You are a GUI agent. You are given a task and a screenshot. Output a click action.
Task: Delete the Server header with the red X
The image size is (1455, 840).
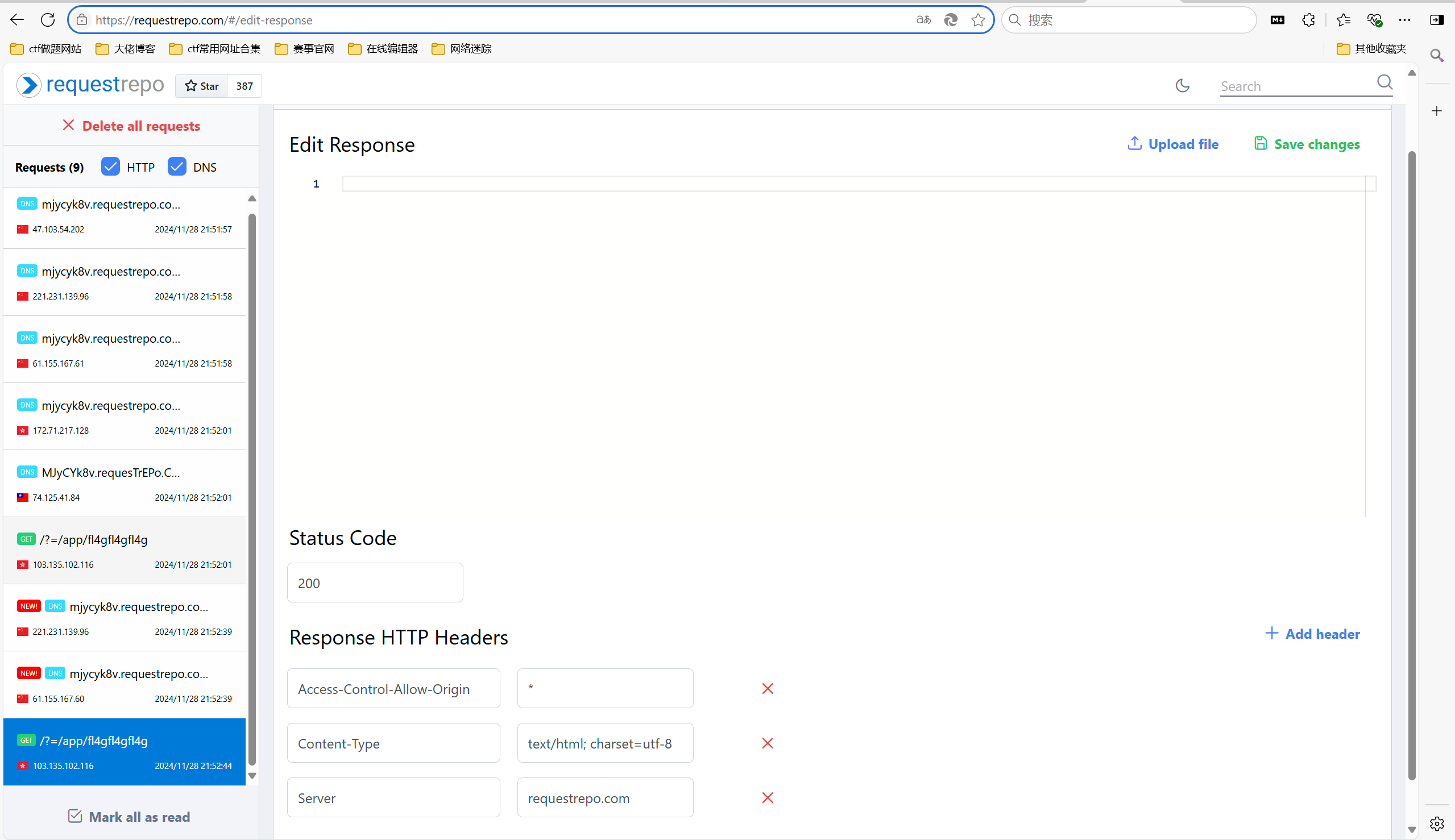tap(768, 797)
